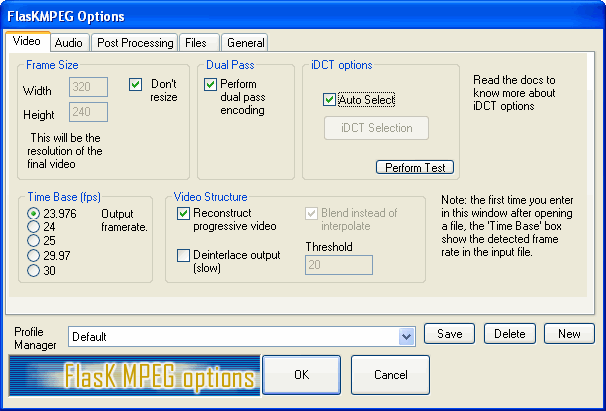Uncheck the Don't resize checkbox
This screenshot has height=411, width=606.
pos(136,85)
